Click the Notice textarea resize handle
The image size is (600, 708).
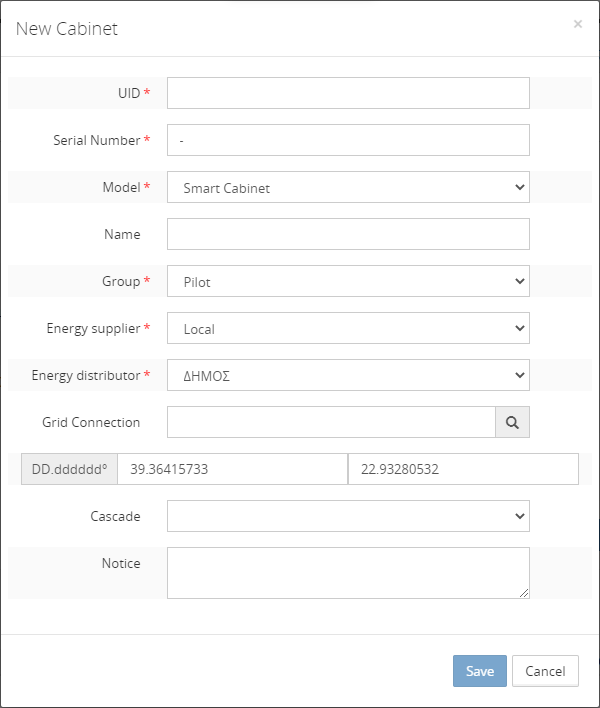pyautogui.click(x=524, y=593)
